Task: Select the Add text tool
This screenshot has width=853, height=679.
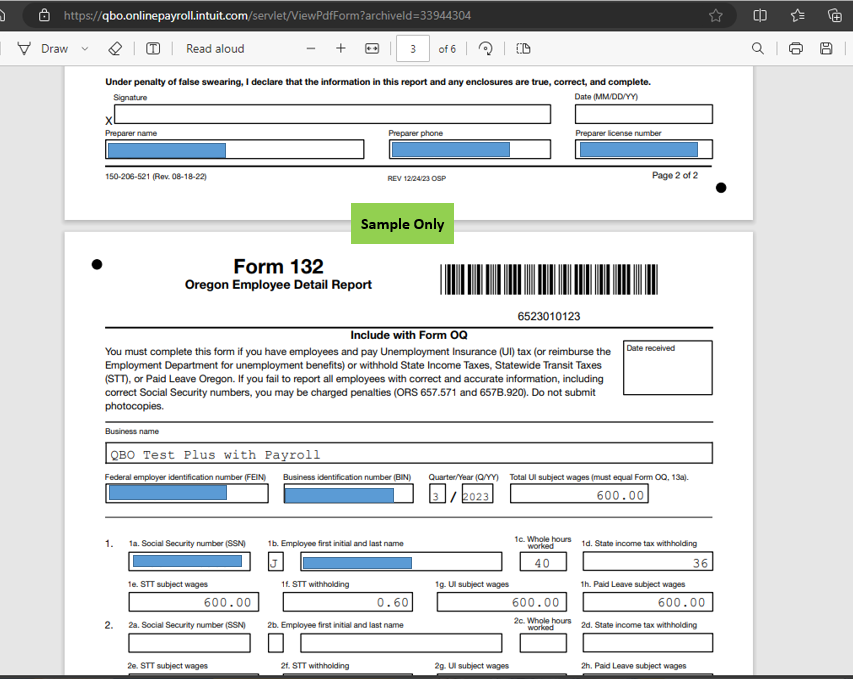Action: [153, 48]
